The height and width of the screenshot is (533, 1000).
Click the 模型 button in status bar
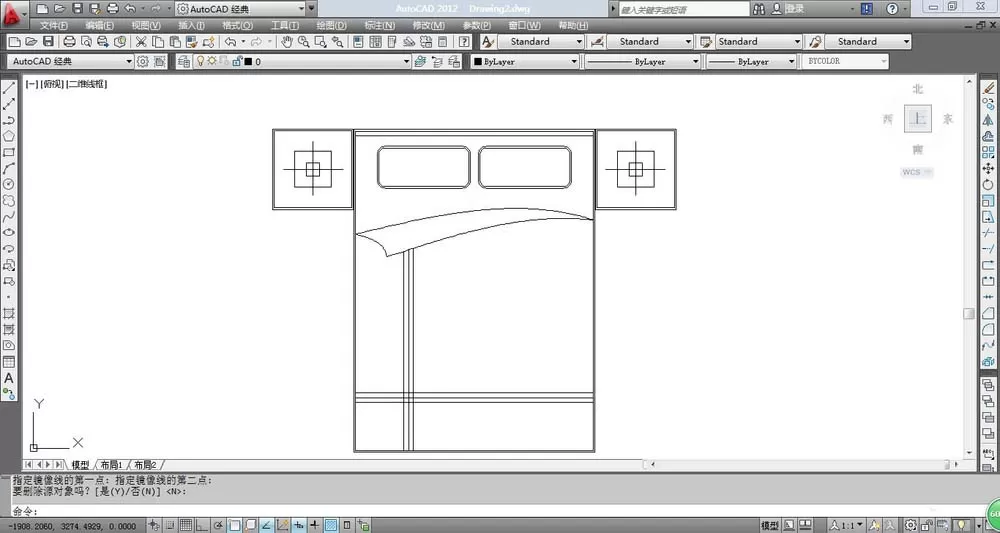(770, 526)
